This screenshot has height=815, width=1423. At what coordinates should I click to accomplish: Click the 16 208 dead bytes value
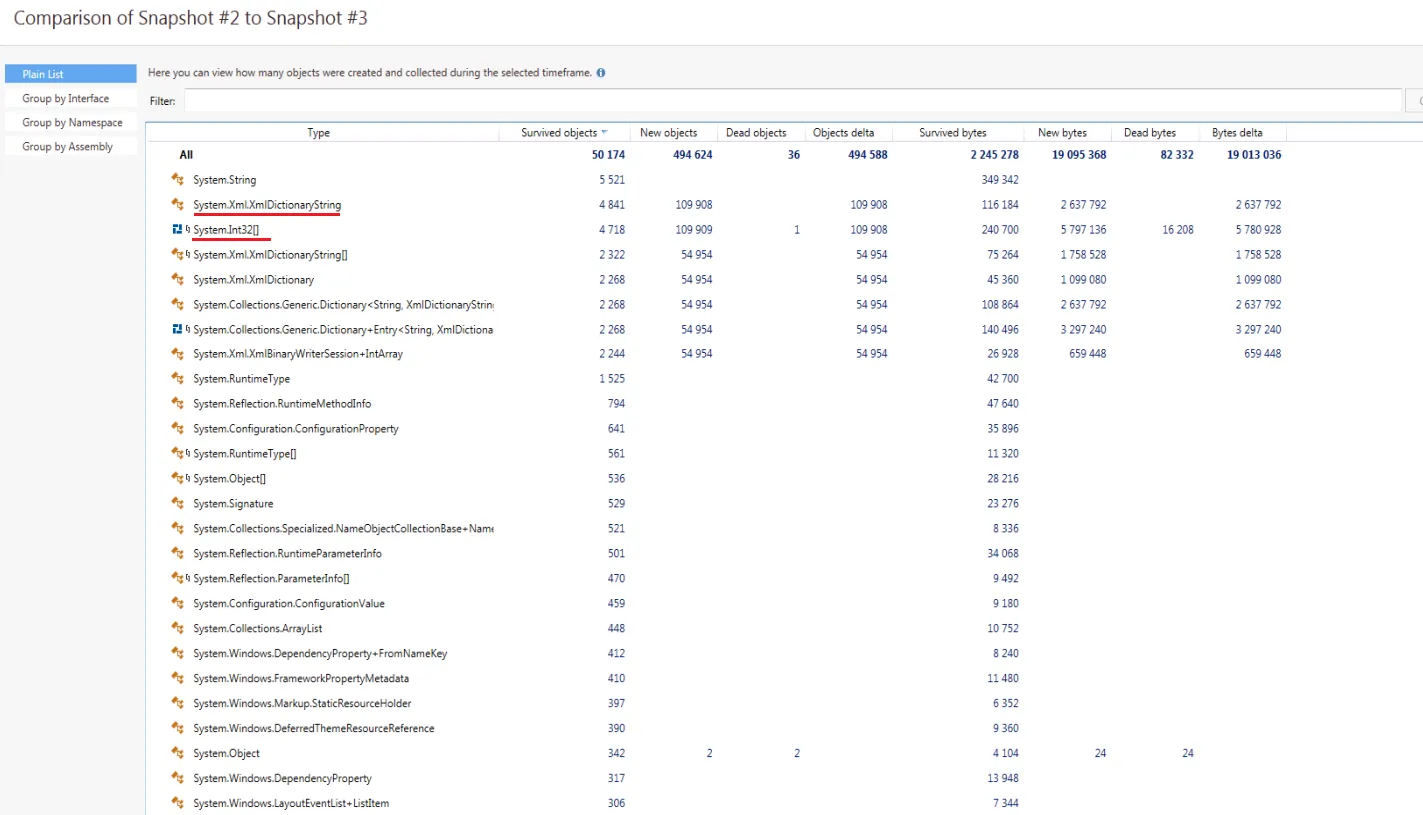(x=1178, y=230)
